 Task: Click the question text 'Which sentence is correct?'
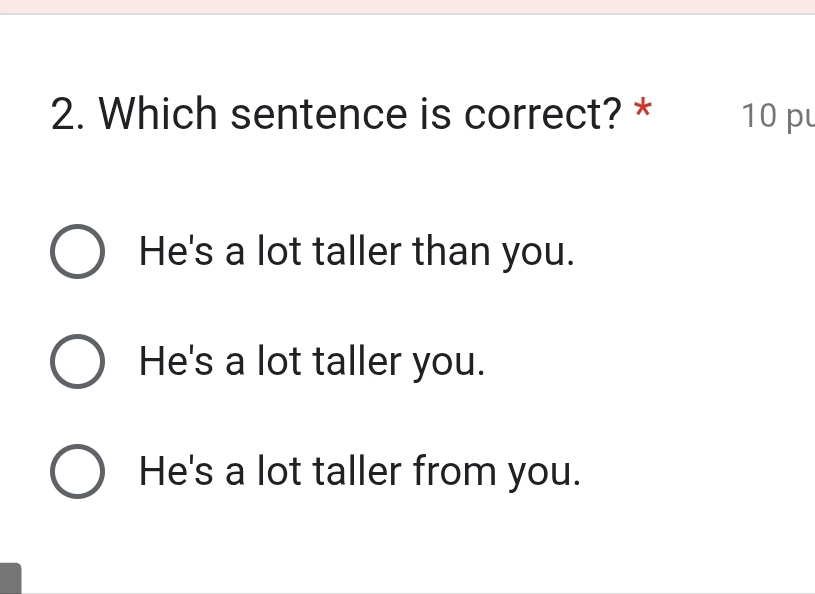click(x=360, y=115)
